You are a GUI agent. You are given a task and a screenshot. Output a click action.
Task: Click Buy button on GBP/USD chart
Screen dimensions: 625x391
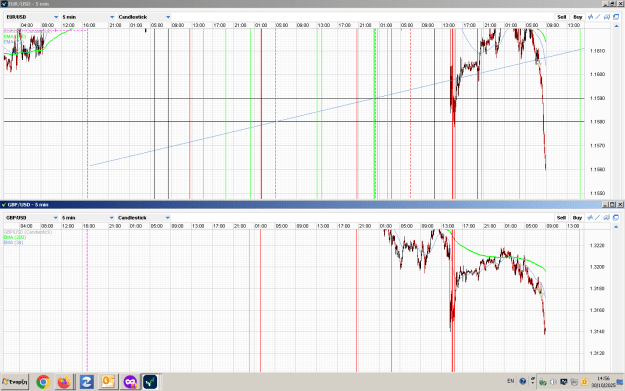click(577, 218)
